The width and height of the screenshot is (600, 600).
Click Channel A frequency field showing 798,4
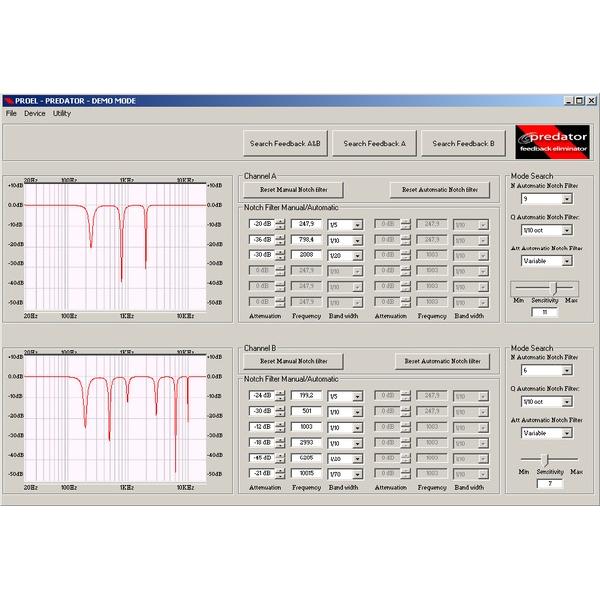click(x=305, y=239)
